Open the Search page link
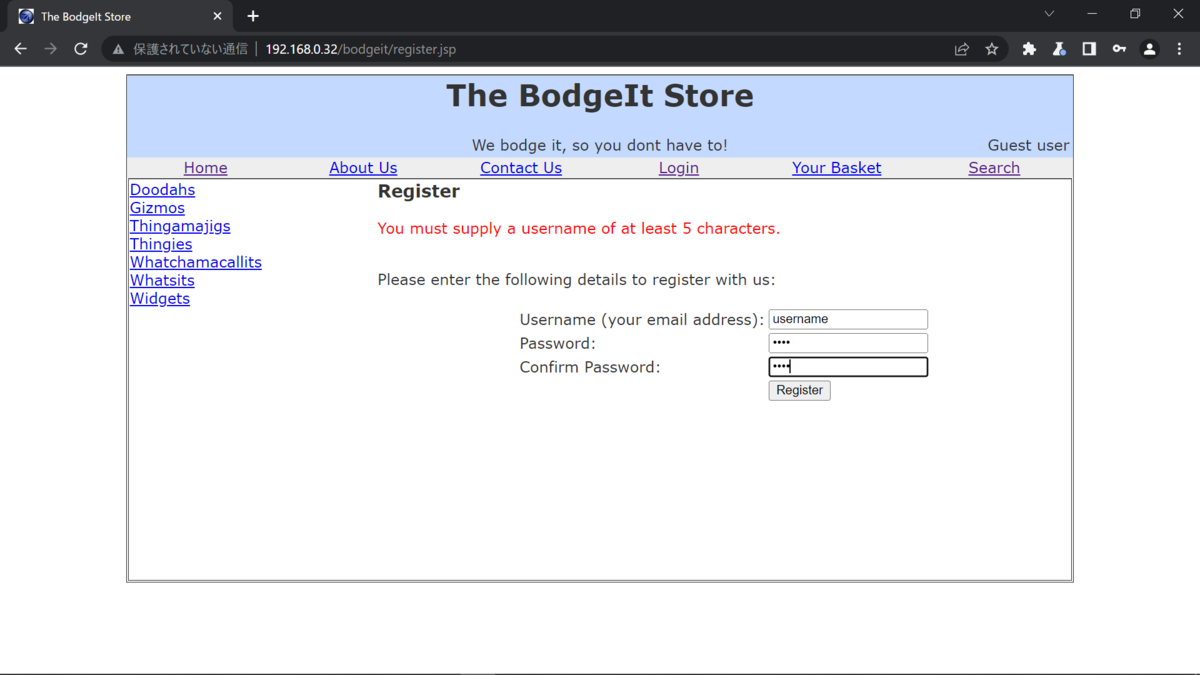 [994, 168]
